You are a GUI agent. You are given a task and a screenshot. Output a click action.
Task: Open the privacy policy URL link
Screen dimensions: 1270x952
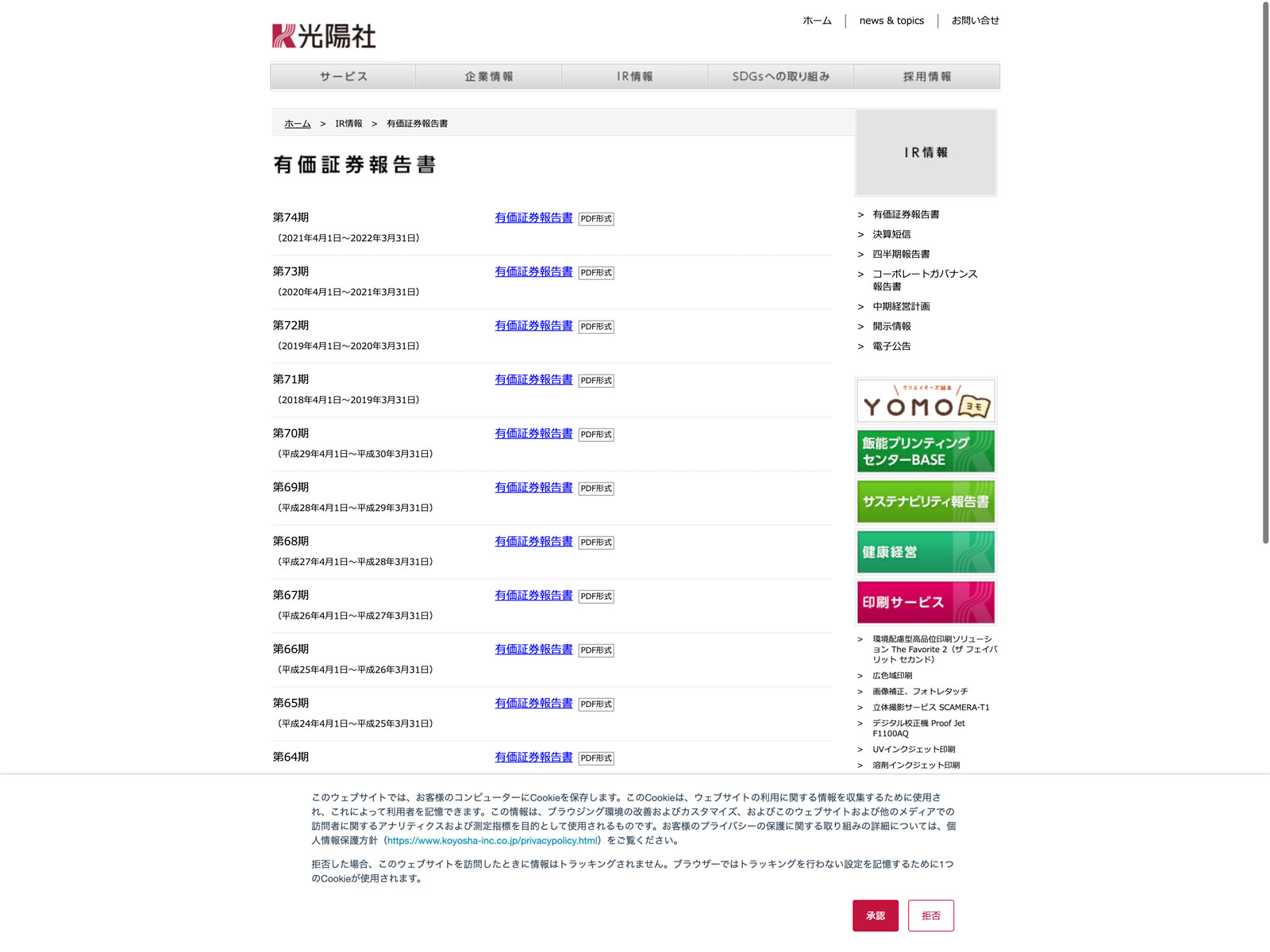click(x=492, y=841)
